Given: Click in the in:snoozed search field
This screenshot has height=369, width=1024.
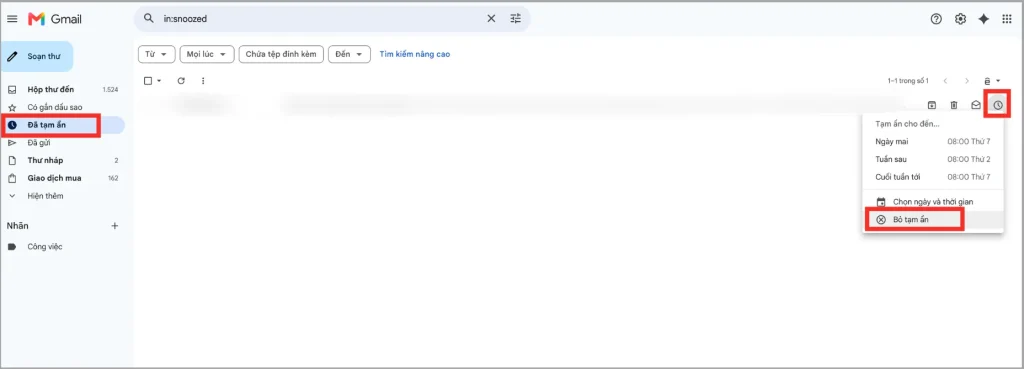Looking at the screenshot, I should [x=320, y=19].
